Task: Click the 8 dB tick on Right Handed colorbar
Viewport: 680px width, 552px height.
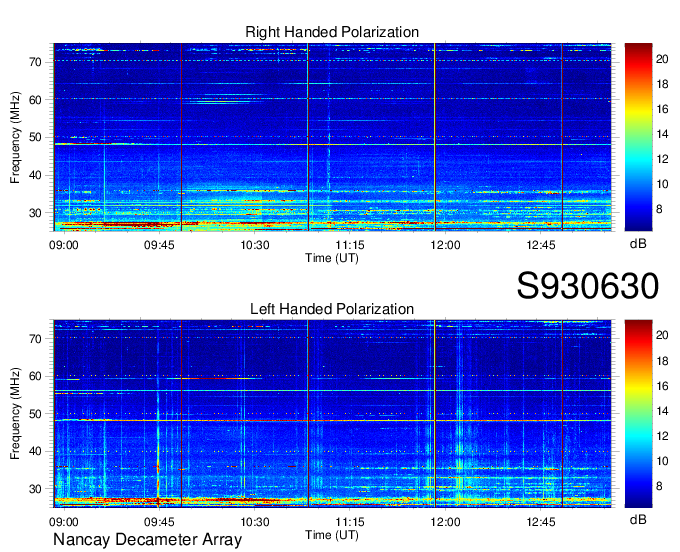Action: tap(659, 209)
